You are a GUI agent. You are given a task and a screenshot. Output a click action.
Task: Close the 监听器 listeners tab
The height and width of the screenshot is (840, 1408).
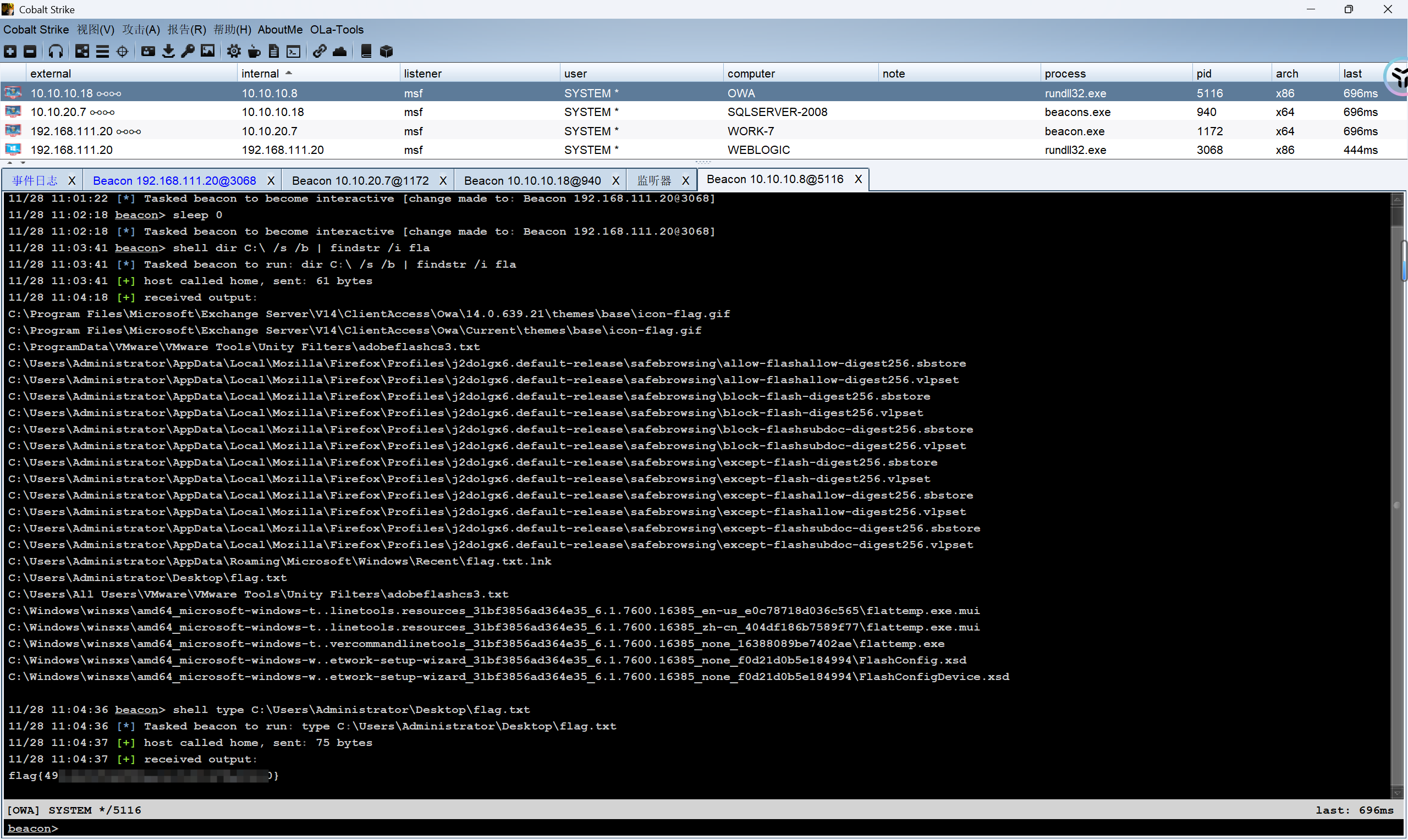point(685,180)
